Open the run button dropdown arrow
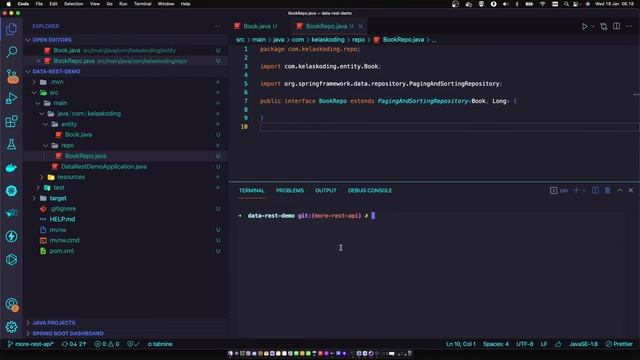The image size is (640, 360). pos(593,26)
